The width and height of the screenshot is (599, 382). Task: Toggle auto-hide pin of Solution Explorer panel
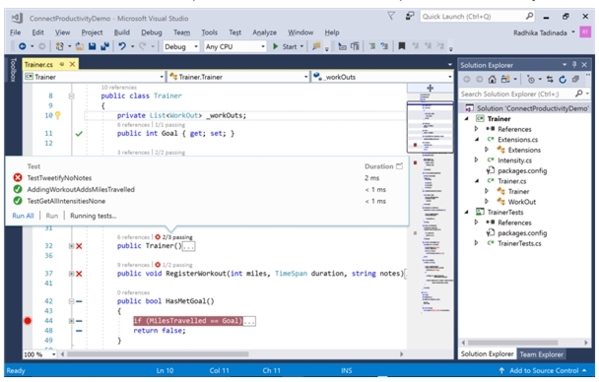pos(574,65)
